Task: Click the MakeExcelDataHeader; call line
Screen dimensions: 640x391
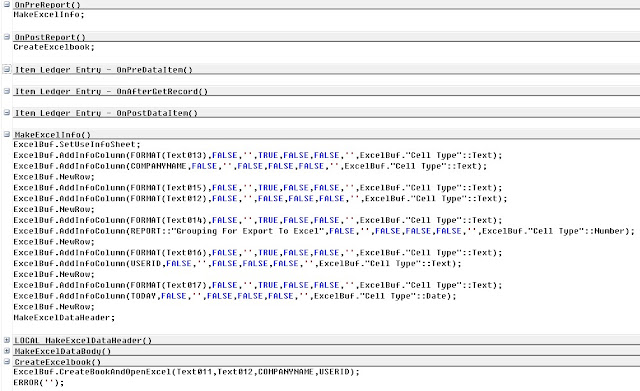Action: pyautogui.click(x=64, y=318)
